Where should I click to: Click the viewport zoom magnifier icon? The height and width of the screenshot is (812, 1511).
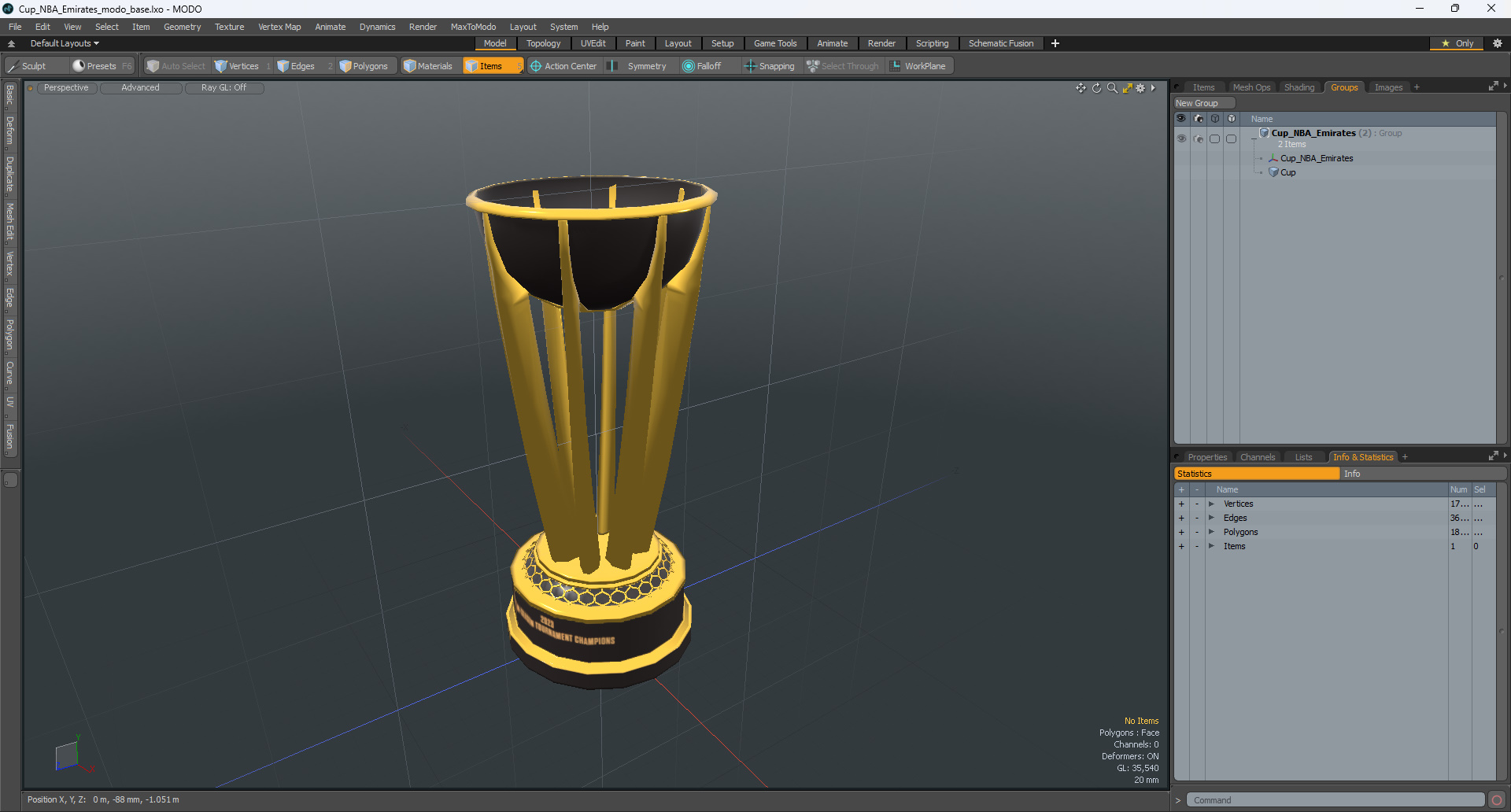(x=1112, y=88)
